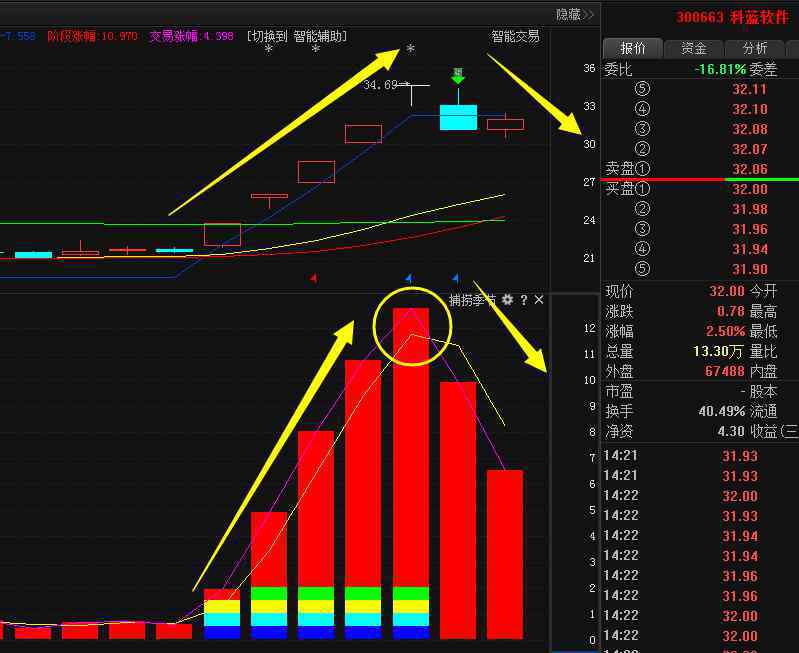The width and height of the screenshot is (799, 653).
Task: Click the red triangle marker below the chart
Action: pos(314,278)
